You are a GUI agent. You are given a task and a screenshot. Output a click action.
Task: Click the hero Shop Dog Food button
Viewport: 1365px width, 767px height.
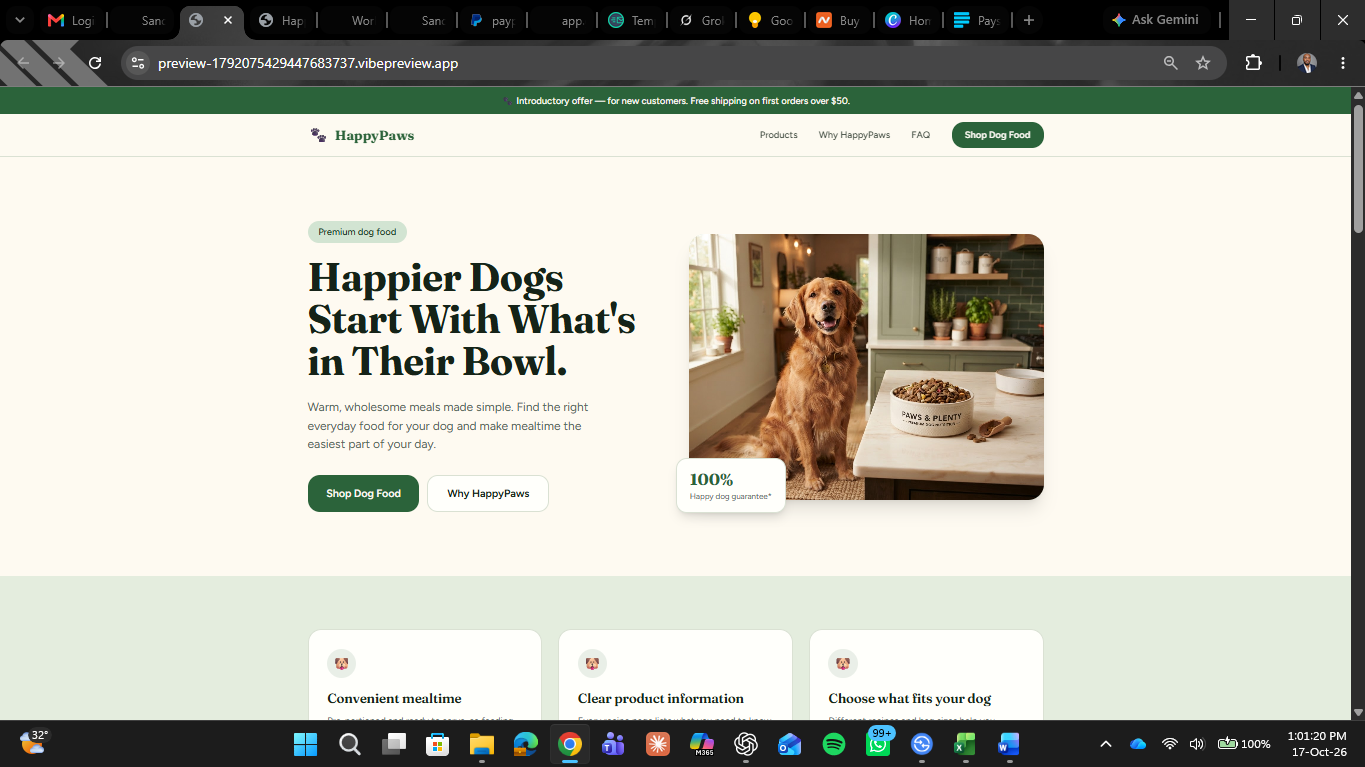(x=363, y=493)
